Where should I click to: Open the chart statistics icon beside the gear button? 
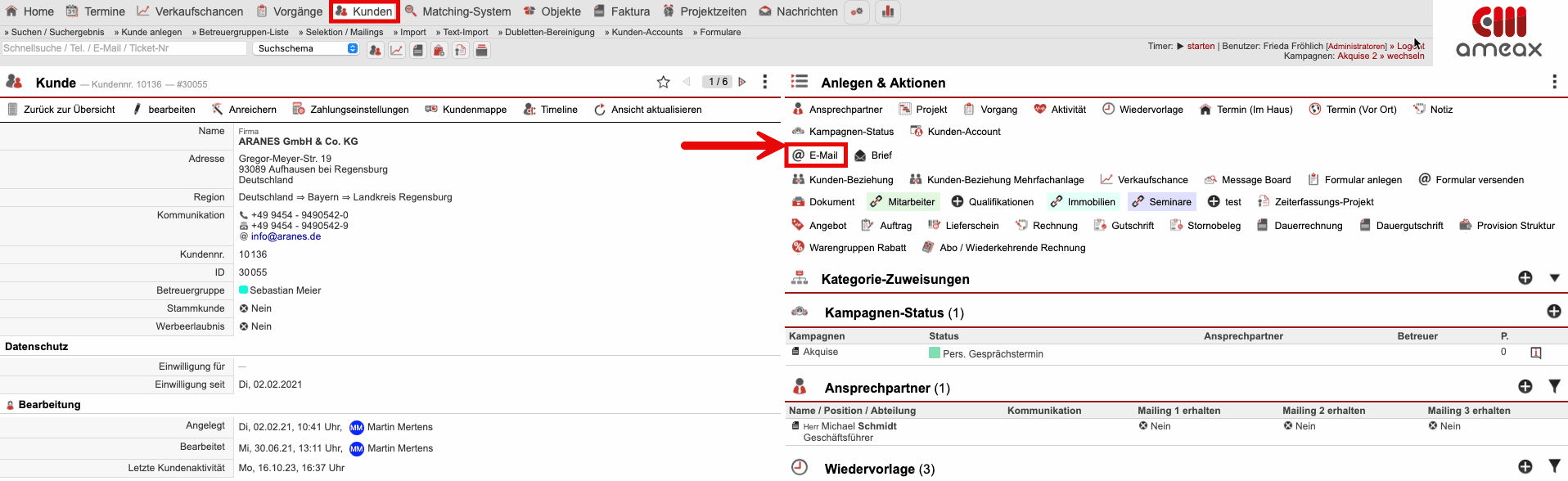(887, 11)
